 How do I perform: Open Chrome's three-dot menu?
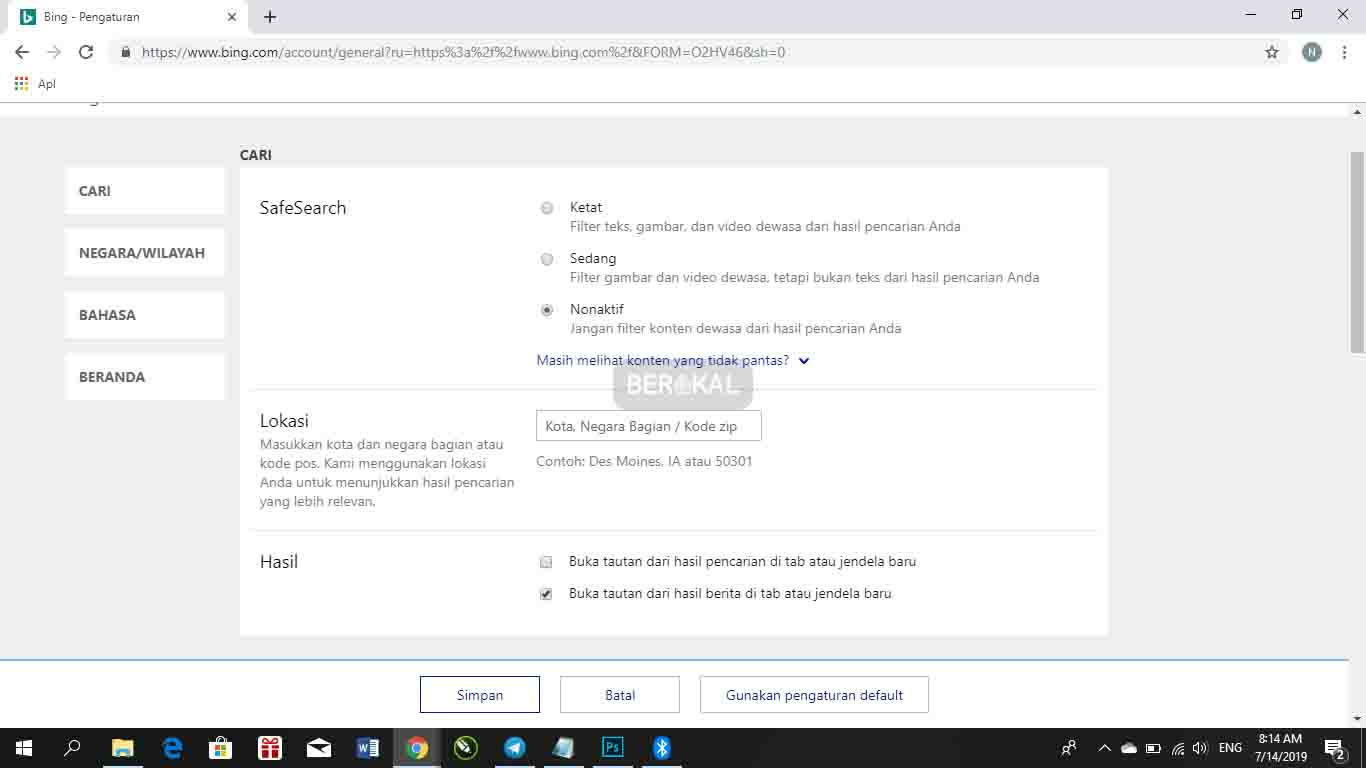(x=1344, y=52)
